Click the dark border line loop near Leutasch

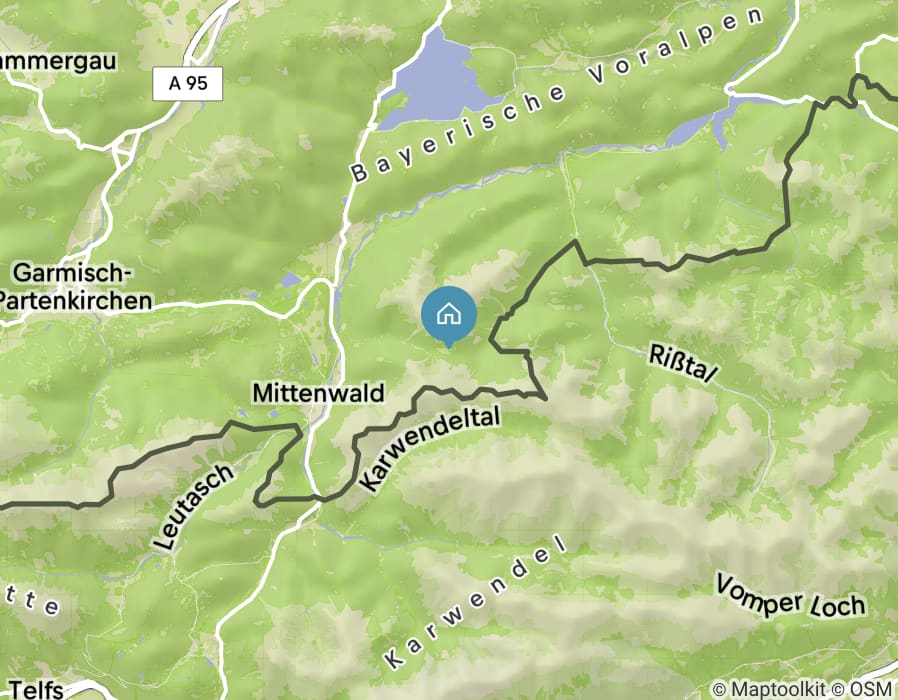coord(278,464)
